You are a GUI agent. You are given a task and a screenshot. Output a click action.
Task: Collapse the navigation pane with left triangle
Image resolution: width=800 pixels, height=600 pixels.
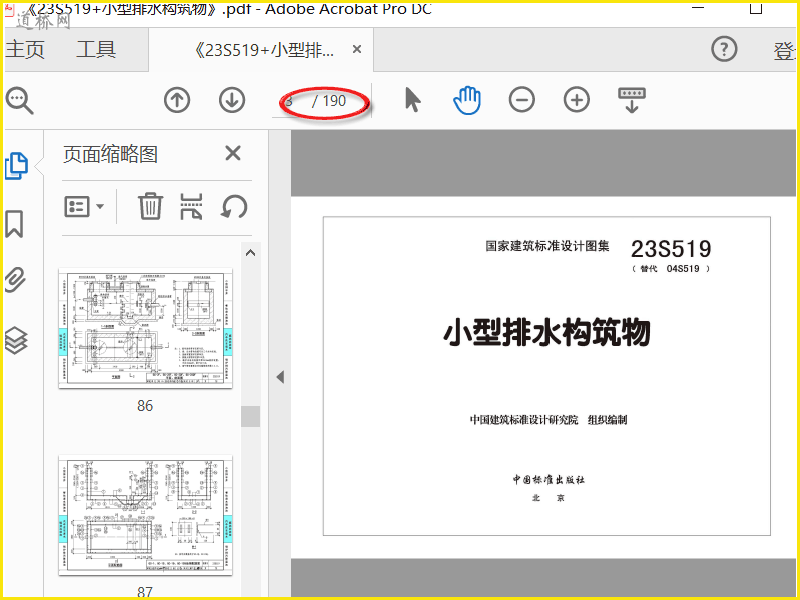click(x=280, y=377)
